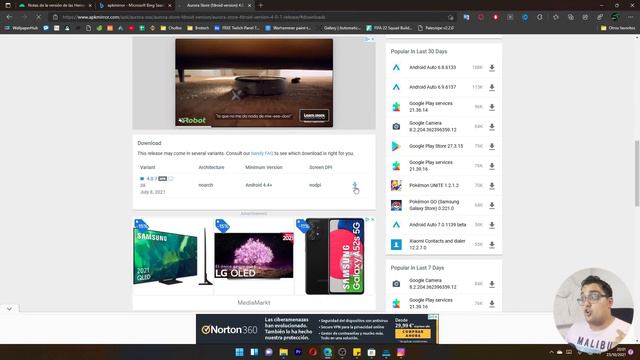Open Microsoft Edge from the taskbar
The width and height of the screenshot is (640, 360).
coord(327,352)
